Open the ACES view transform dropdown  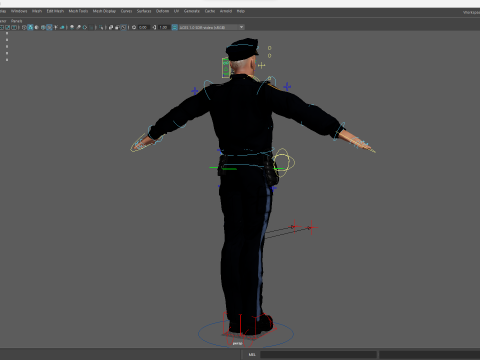coord(212,27)
